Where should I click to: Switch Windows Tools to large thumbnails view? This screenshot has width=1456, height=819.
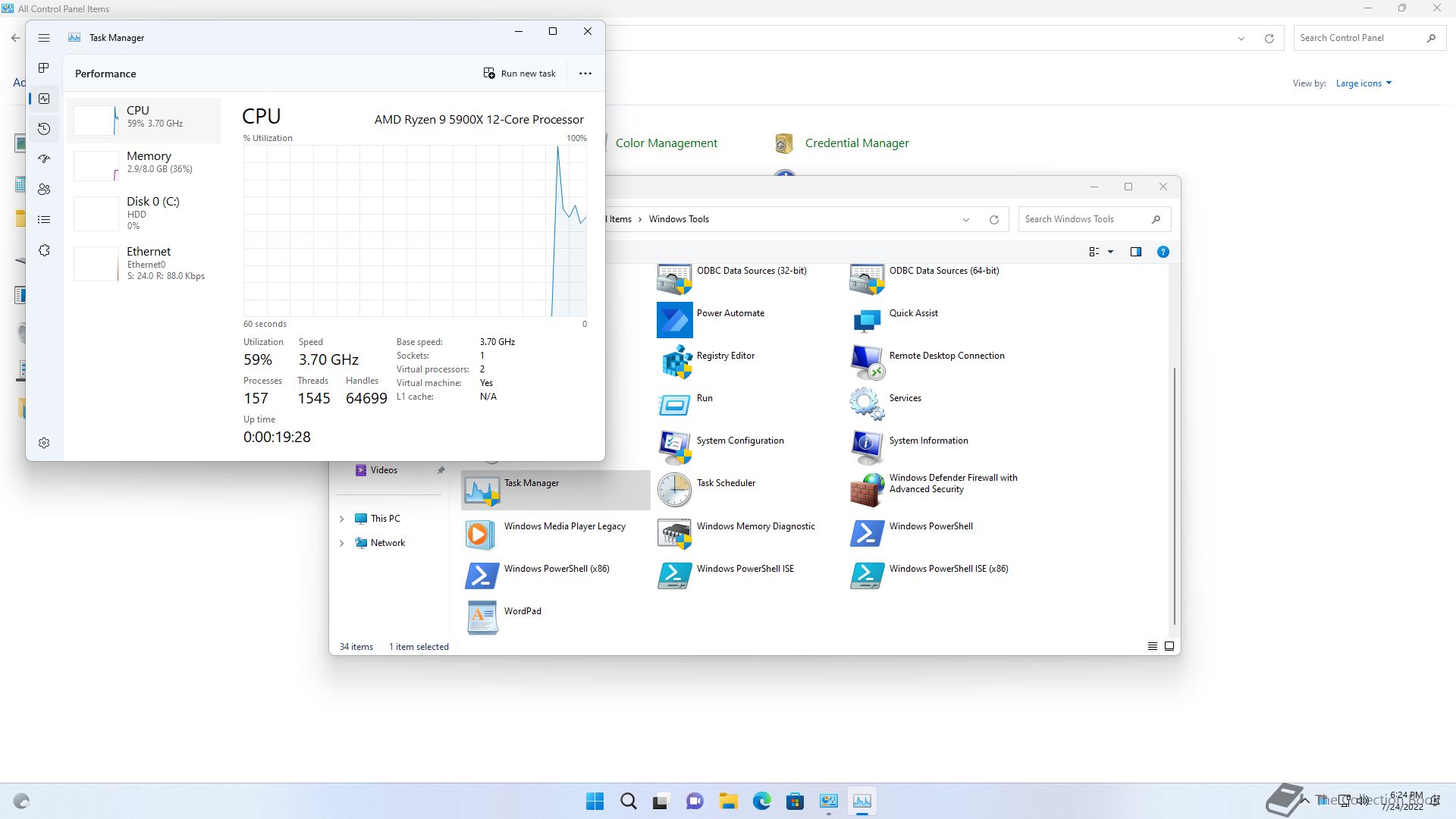[1169, 646]
